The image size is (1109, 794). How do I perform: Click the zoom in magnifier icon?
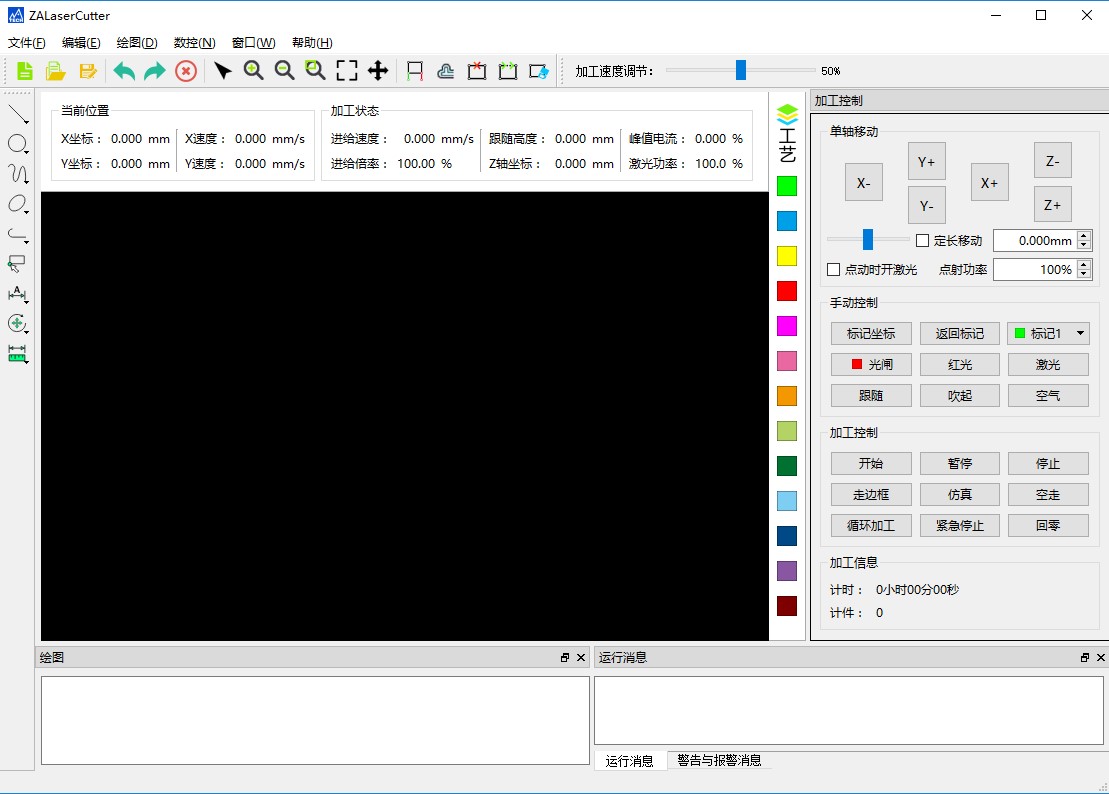[254, 70]
